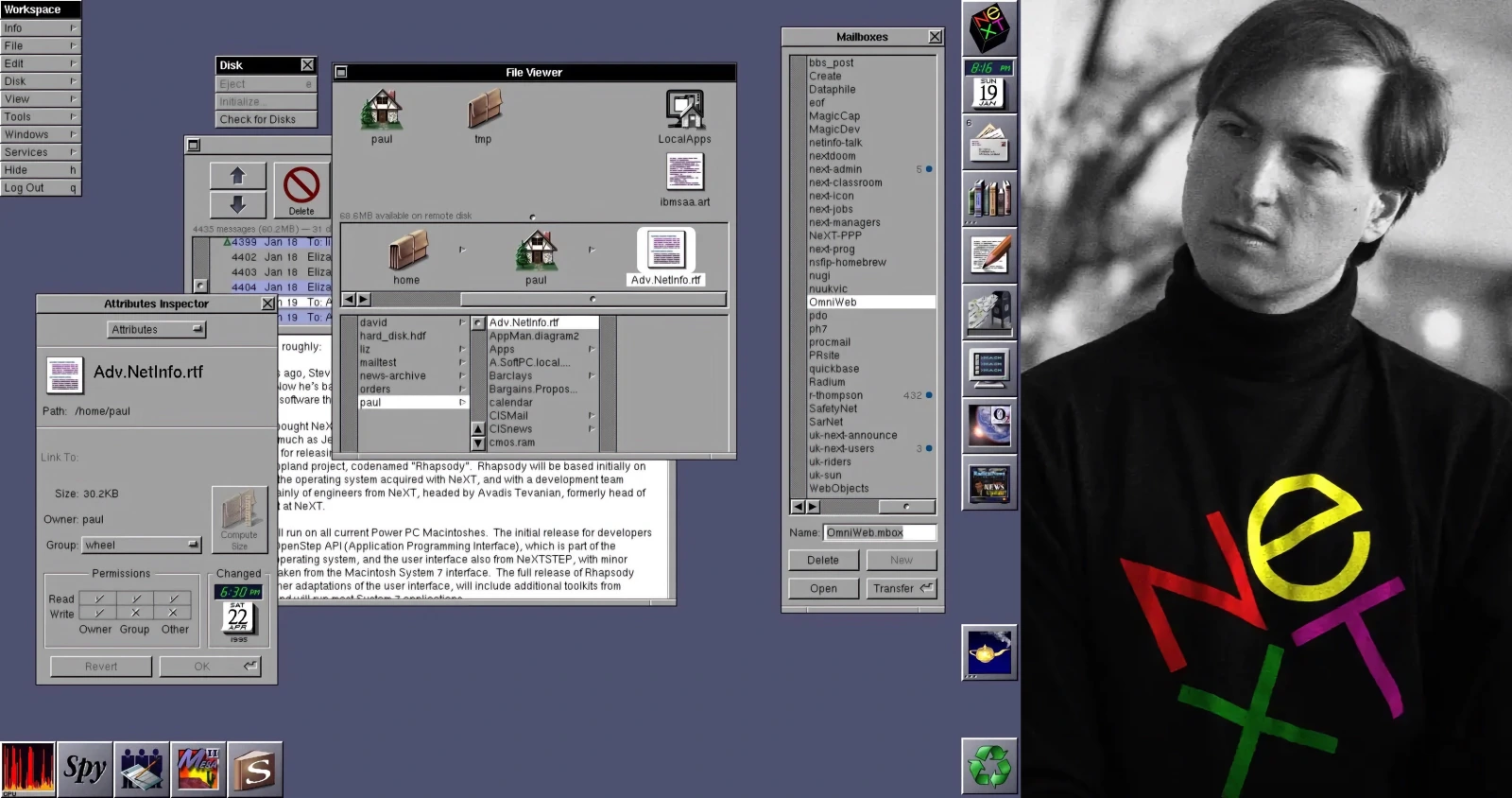Click the Delete icon in the mail window

[x=301, y=190]
